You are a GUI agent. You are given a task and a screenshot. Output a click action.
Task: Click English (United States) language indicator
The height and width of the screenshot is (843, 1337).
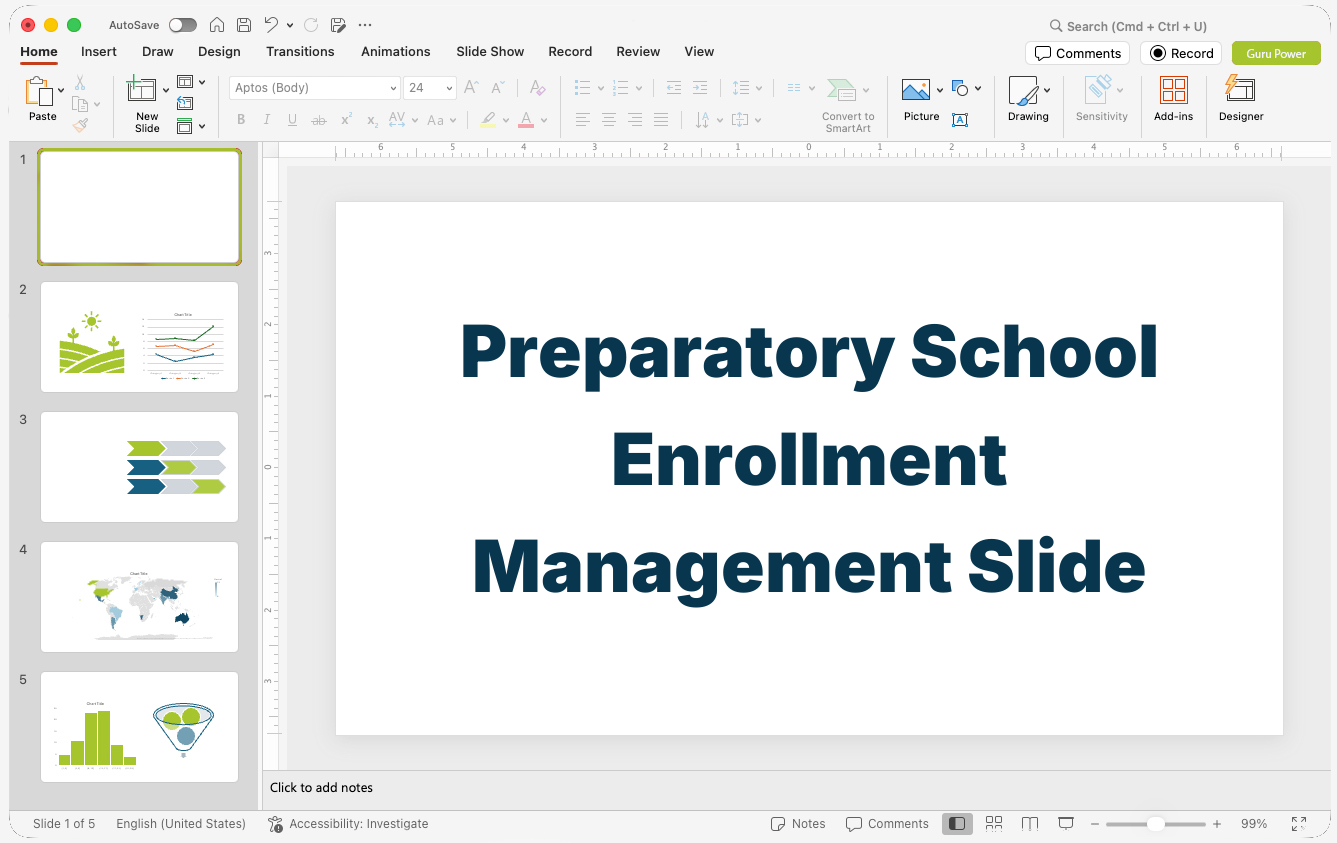tap(181, 824)
